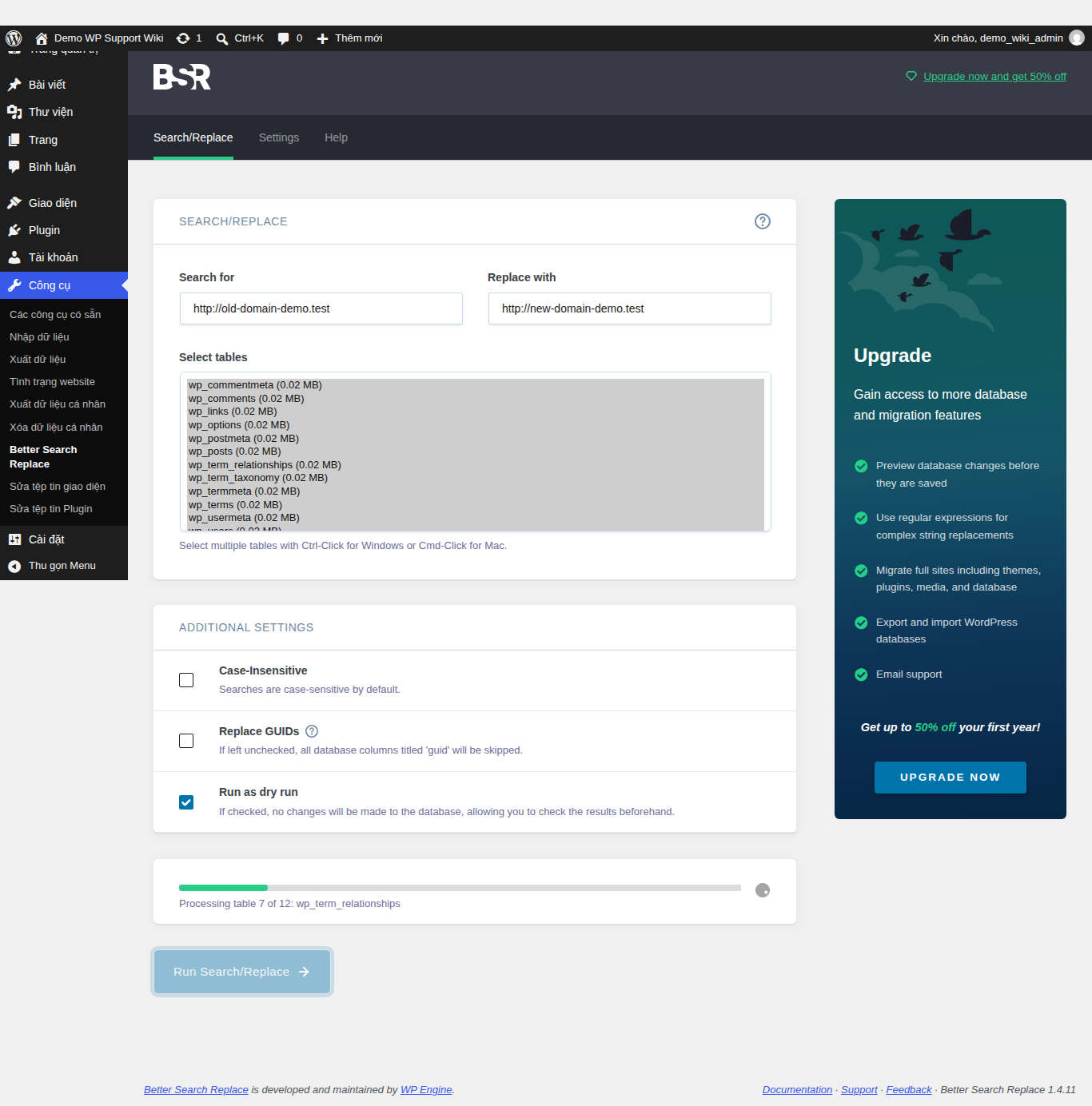The image size is (1092, 1106).
Task: Select wp_comments table in the list
Action: [x=476, y=399]
